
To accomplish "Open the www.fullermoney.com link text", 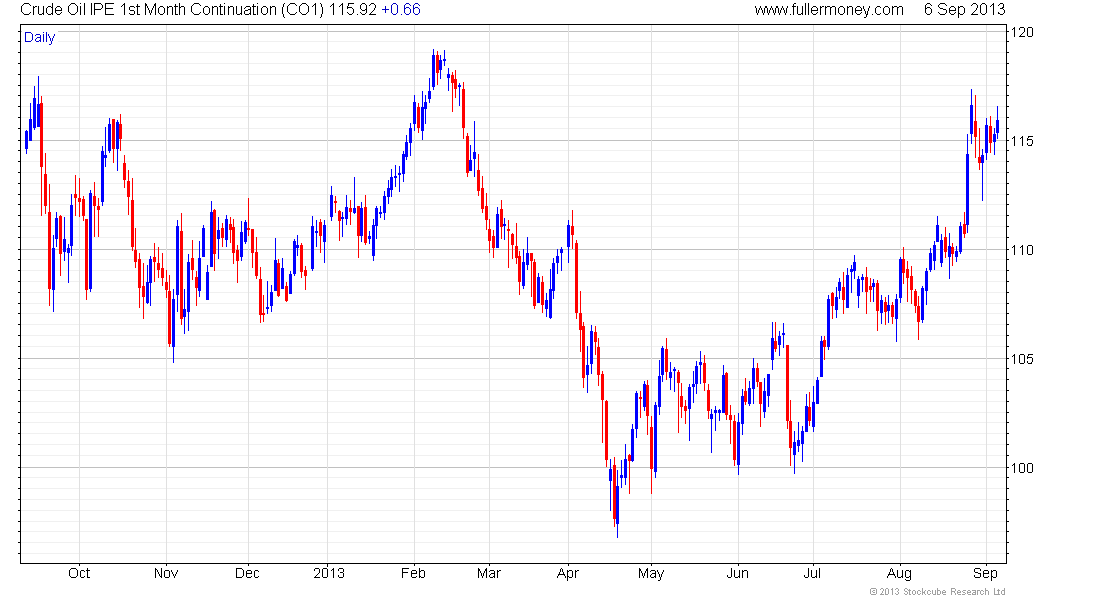I will (x=829, y=10).
